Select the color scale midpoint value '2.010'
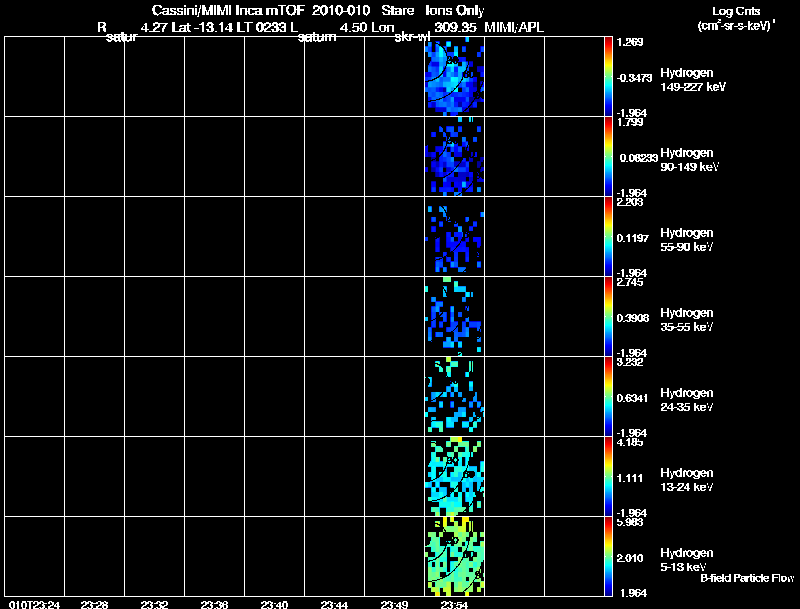The width and height of the screenshot is (800, 609). pos(630,559)
